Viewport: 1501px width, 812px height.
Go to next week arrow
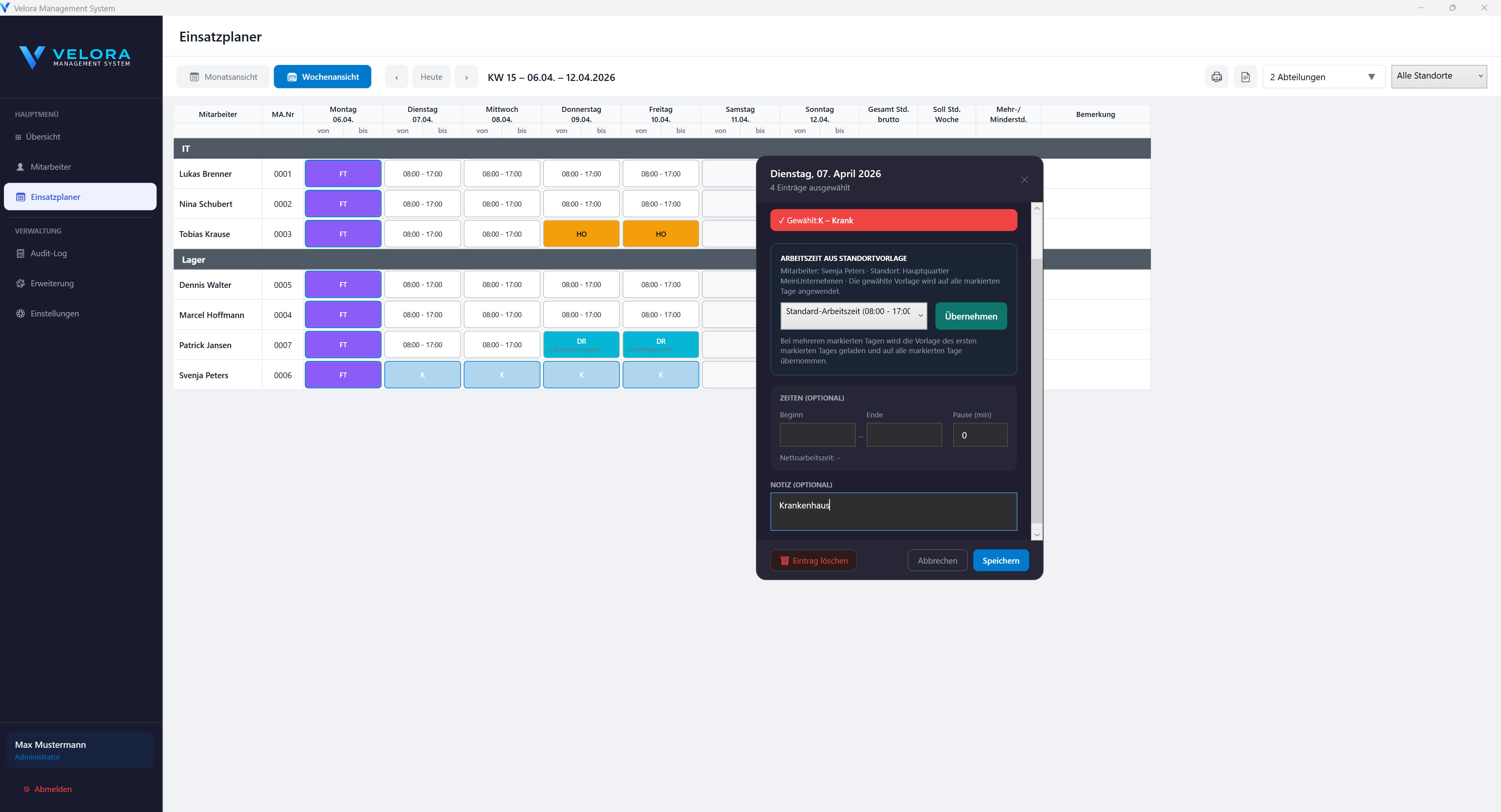[466, 77]
